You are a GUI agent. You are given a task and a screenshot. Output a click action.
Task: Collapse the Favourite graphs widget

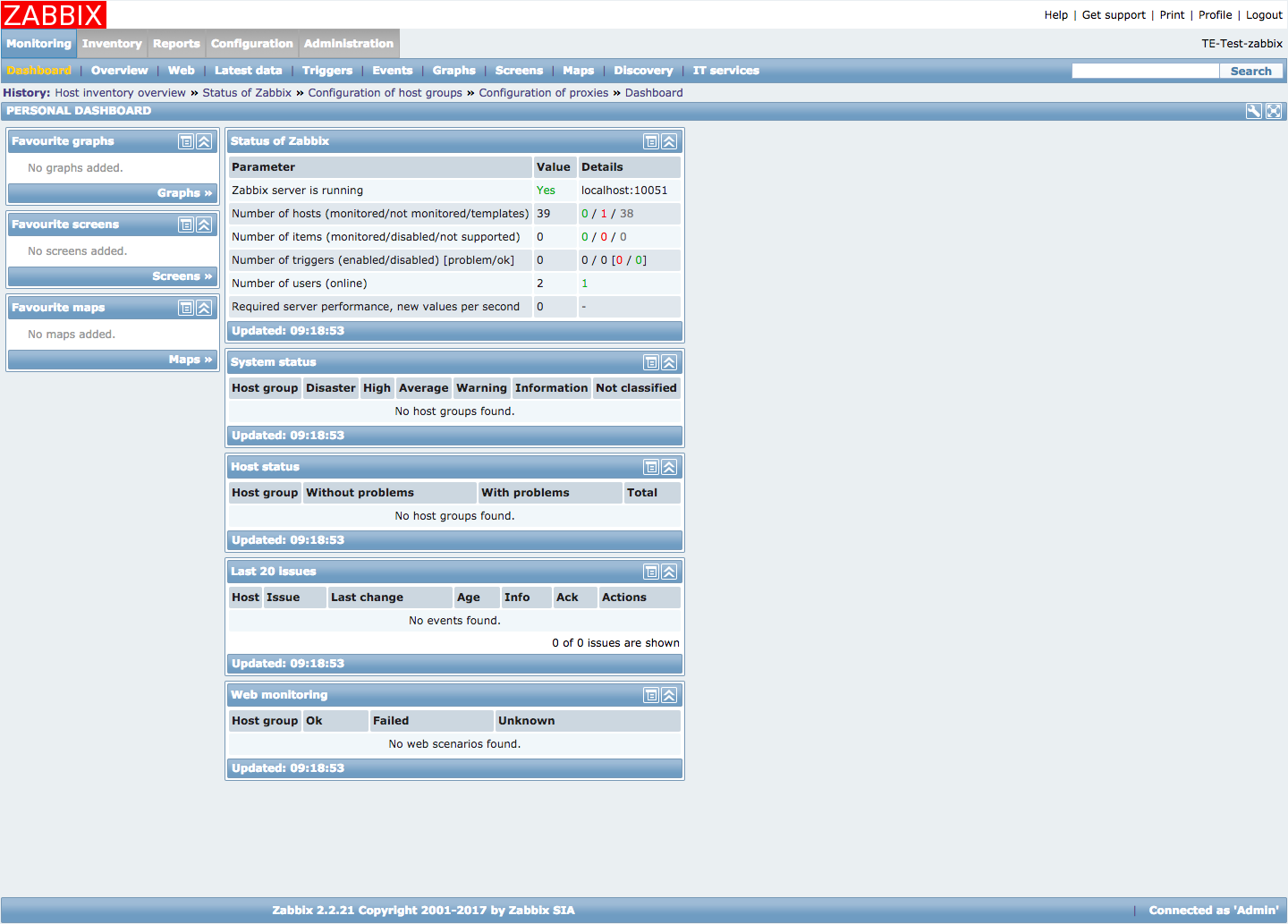(x=204, y=141)
